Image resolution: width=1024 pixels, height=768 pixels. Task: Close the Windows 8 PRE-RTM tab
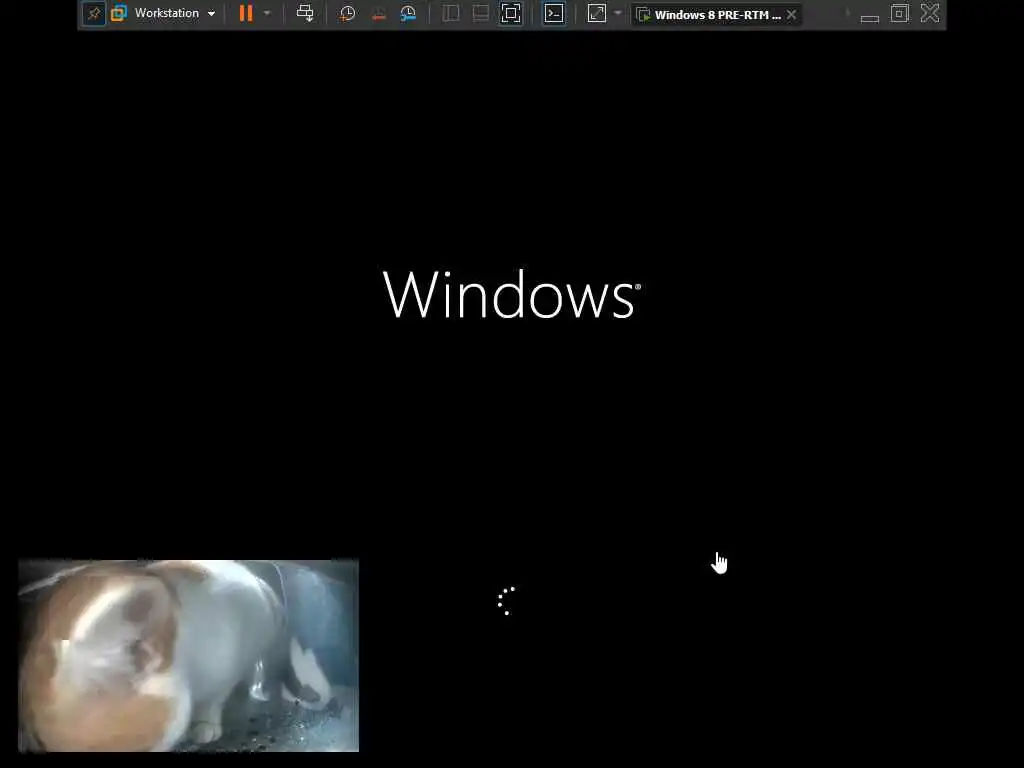[792, 14]
